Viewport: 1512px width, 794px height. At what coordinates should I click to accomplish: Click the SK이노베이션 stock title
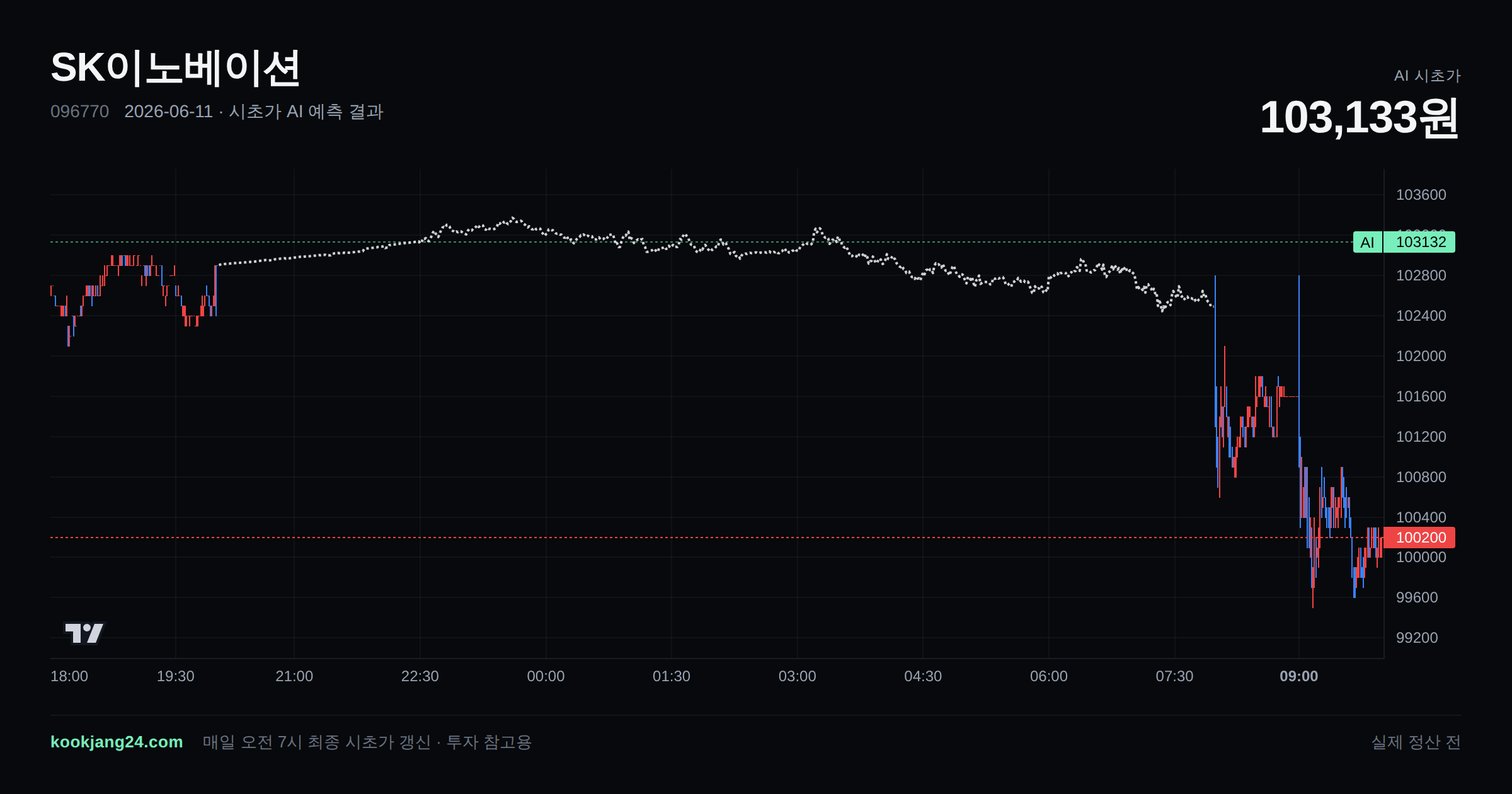pyautogui.click(x=175, y=68)
